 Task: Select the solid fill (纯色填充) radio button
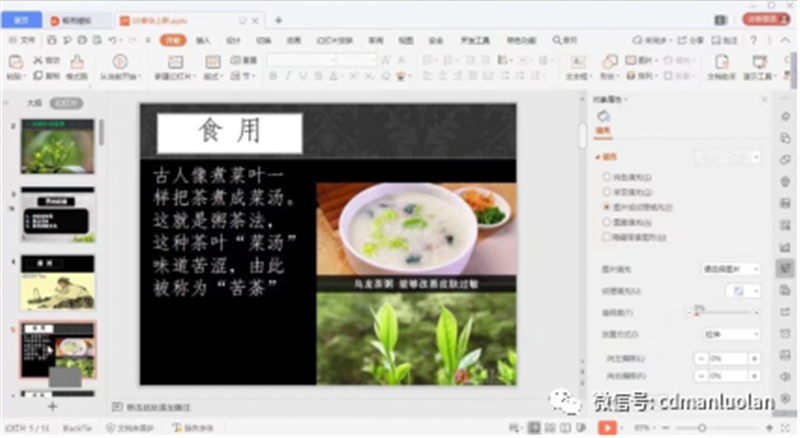pos(606,176)
